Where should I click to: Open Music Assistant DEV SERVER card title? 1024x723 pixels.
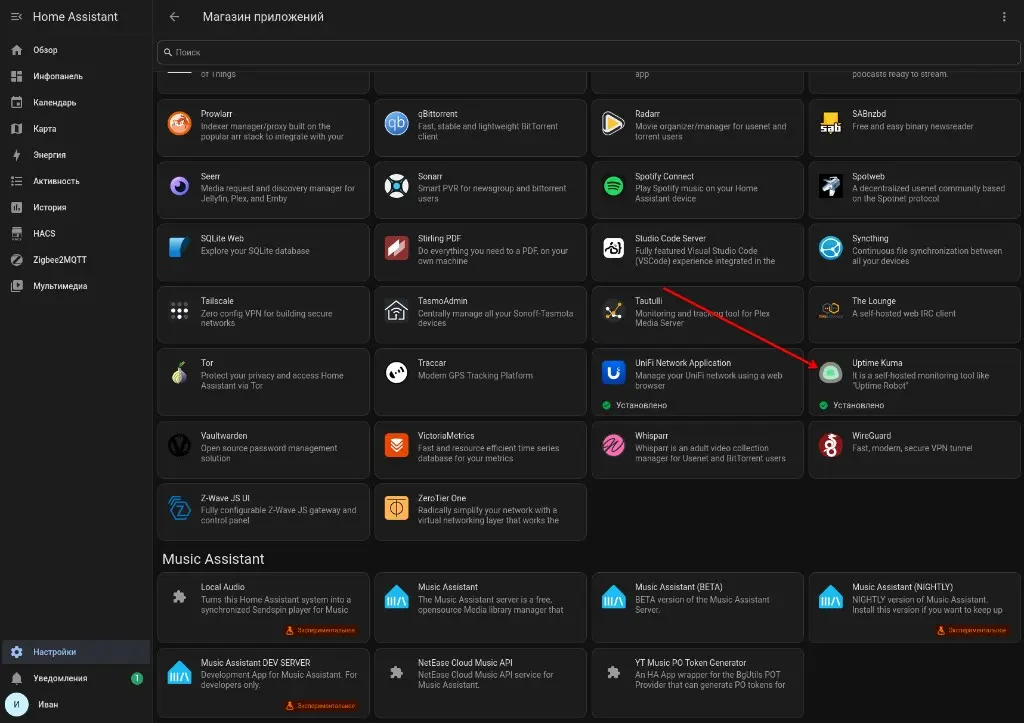pyautogui.click(x=255, y=662)
